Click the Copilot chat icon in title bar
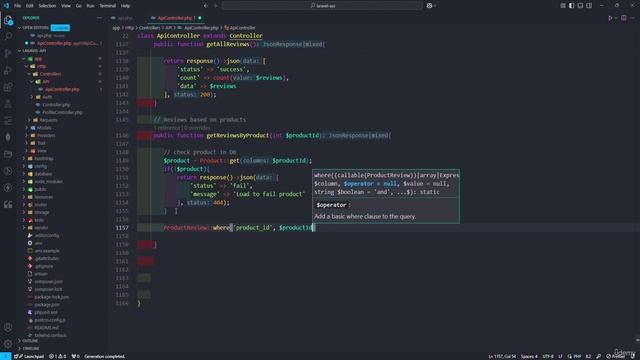This screenshot has height=360, width=640. tap(429, 6)
